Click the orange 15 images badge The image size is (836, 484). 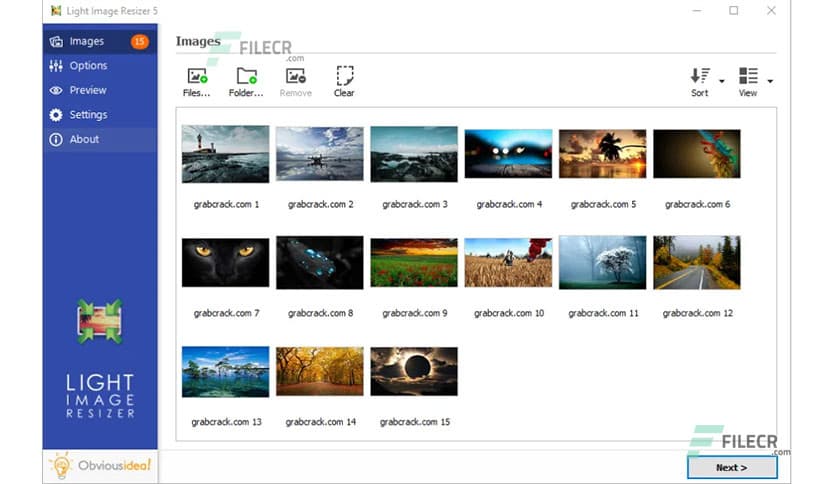click(x=140, y=42)
